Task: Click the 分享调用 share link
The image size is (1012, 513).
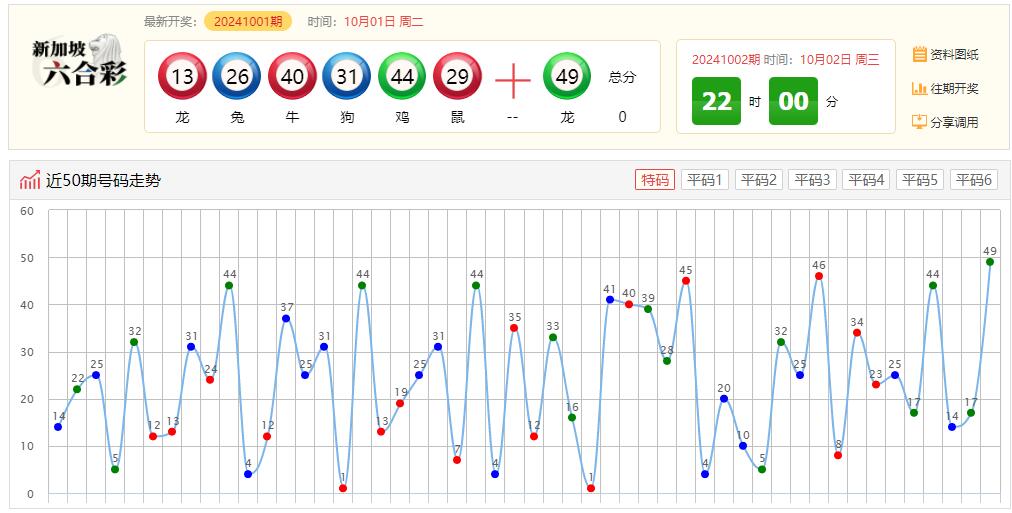Action: click(x=945, y=122)
